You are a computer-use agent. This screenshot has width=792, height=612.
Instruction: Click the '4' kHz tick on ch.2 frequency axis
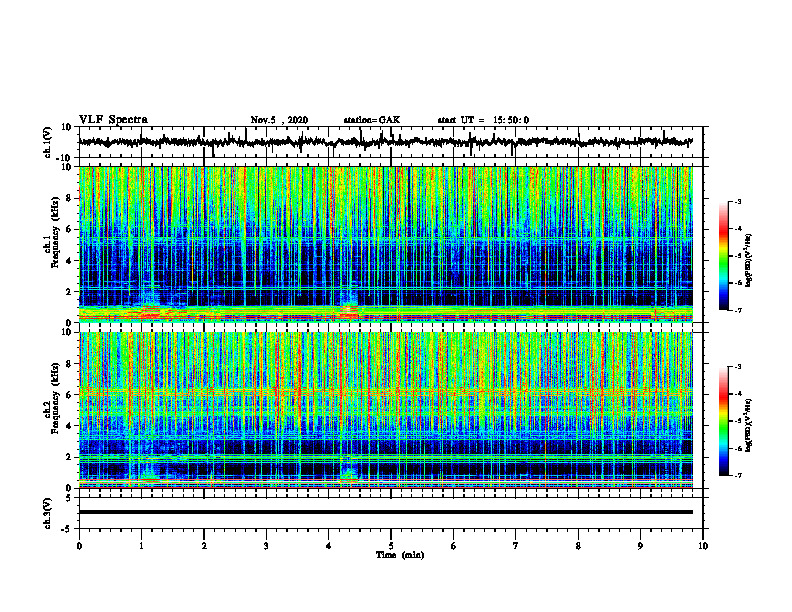pyautogui.click(x=69, y=426)
